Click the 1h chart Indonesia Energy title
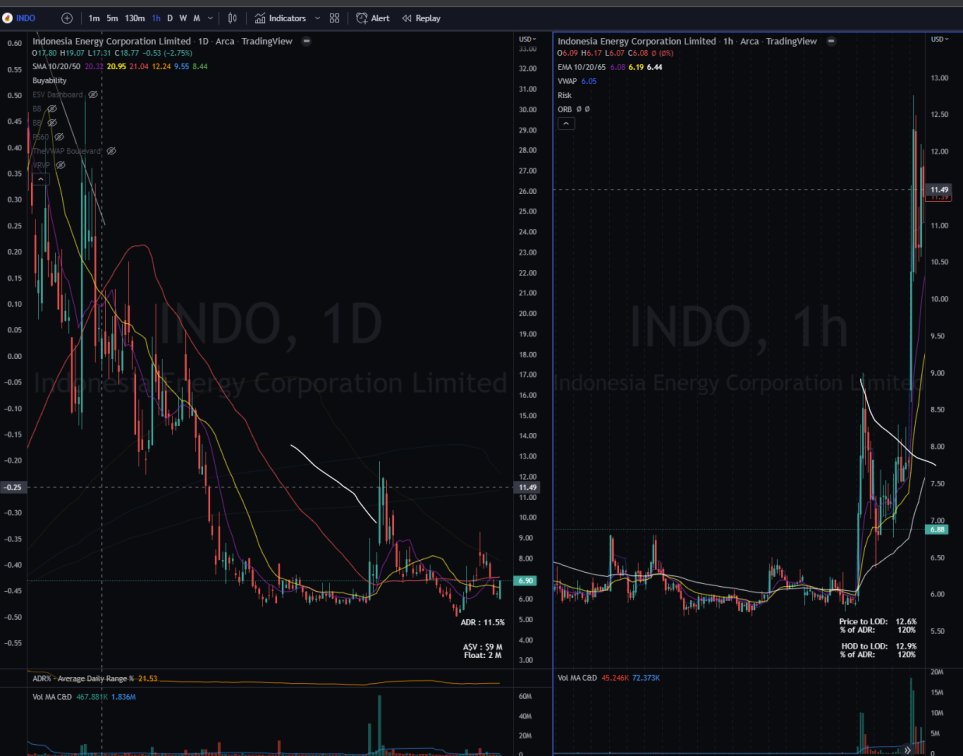The image size is (963, 756). coord(636,41)
